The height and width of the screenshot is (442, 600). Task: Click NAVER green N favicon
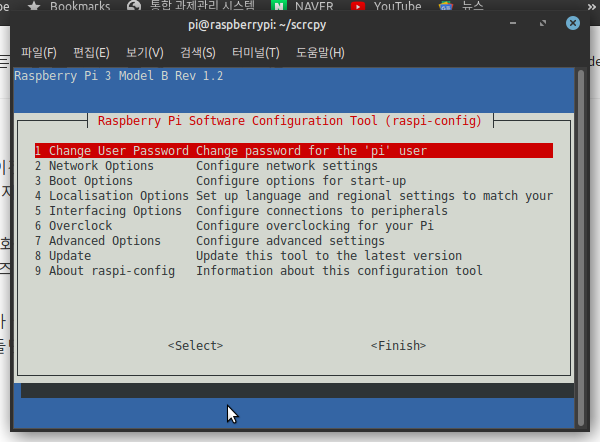point(279,6)
